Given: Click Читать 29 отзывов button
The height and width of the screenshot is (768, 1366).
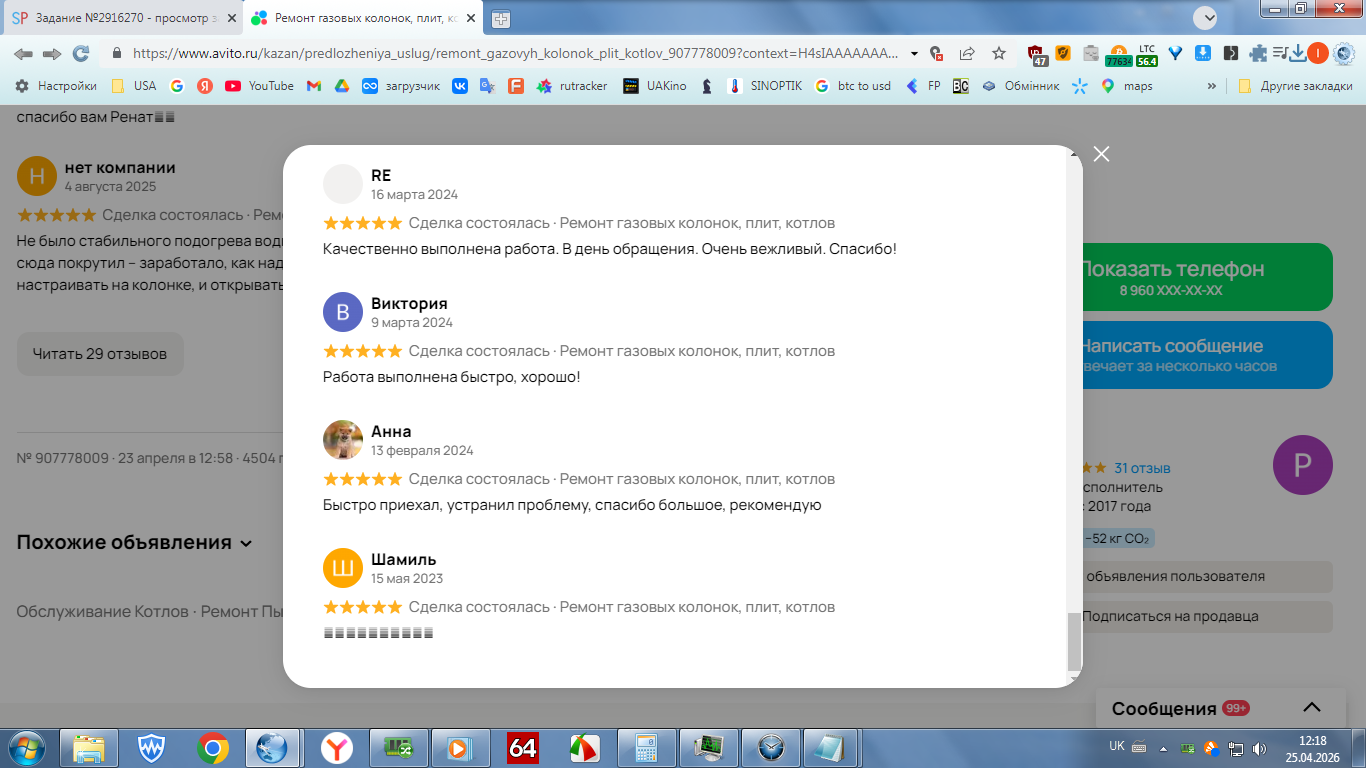Looking at the screenshot, I should [x=100, y=354].
